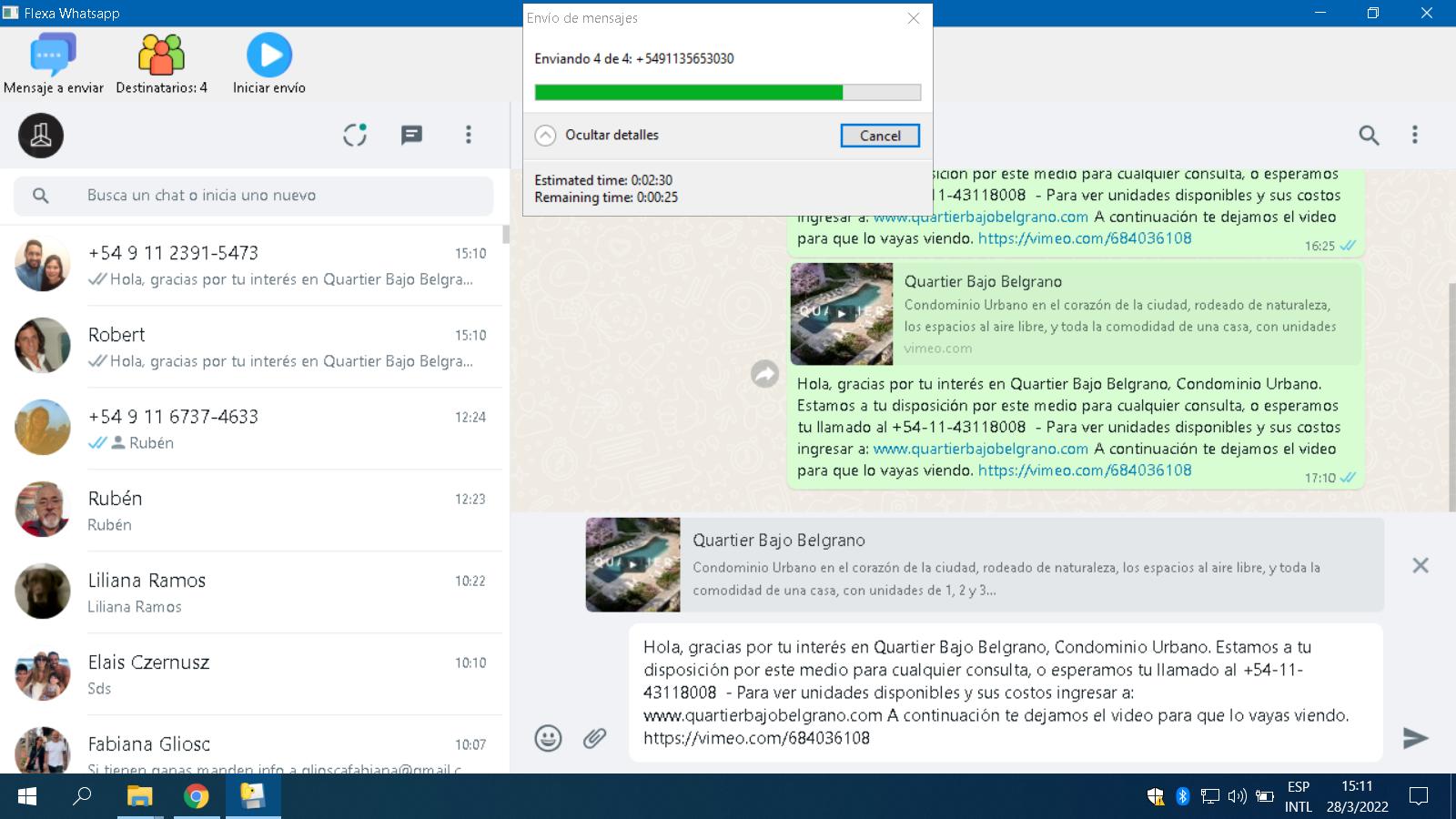This screenshot has width=1456, height=819.
Task: Click the sending progress bar
Action: [727, 92]
